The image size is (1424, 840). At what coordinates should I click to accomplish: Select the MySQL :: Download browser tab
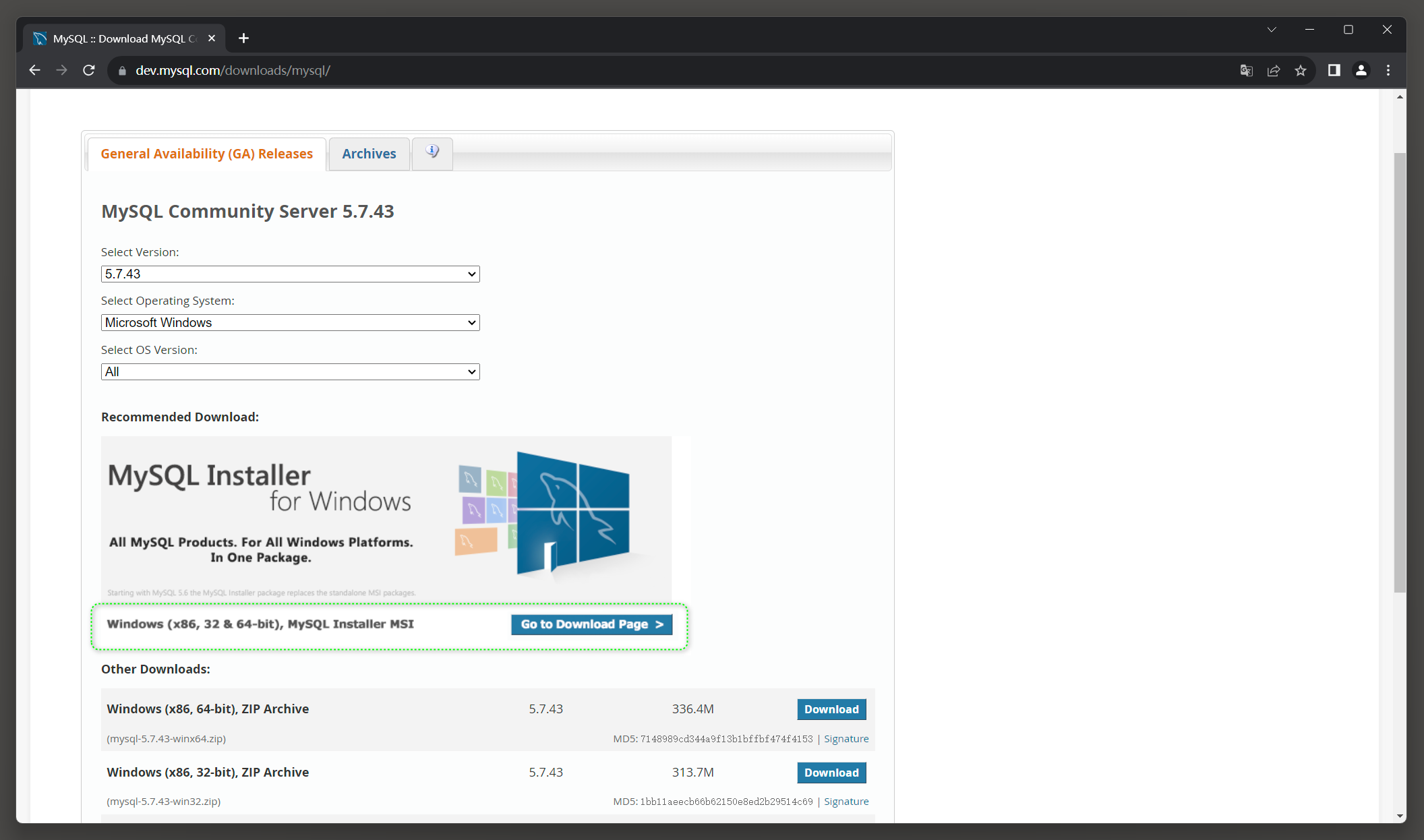(125, 38)
